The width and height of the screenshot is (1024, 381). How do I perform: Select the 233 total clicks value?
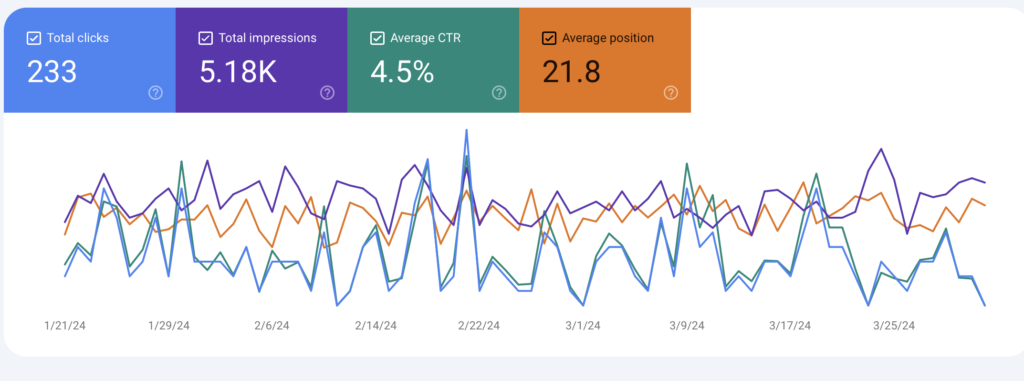pos(52,71)
